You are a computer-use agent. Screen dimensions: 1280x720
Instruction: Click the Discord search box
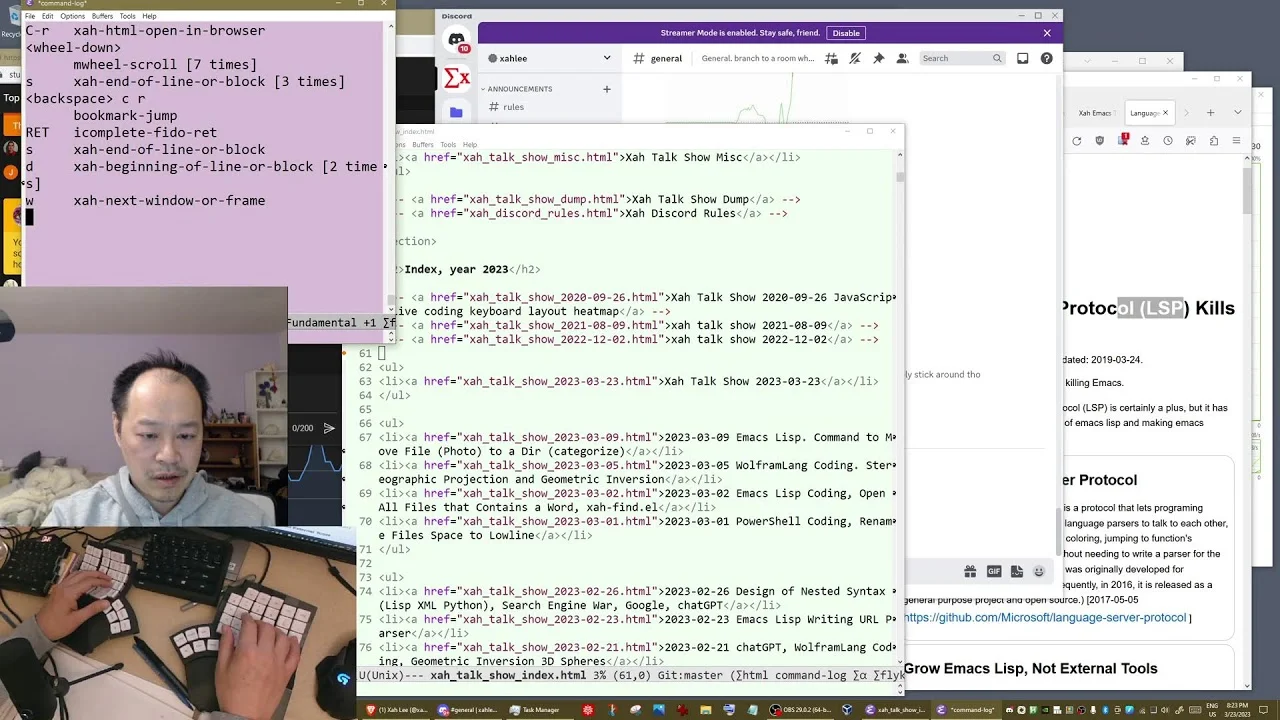tap(960, 58)
